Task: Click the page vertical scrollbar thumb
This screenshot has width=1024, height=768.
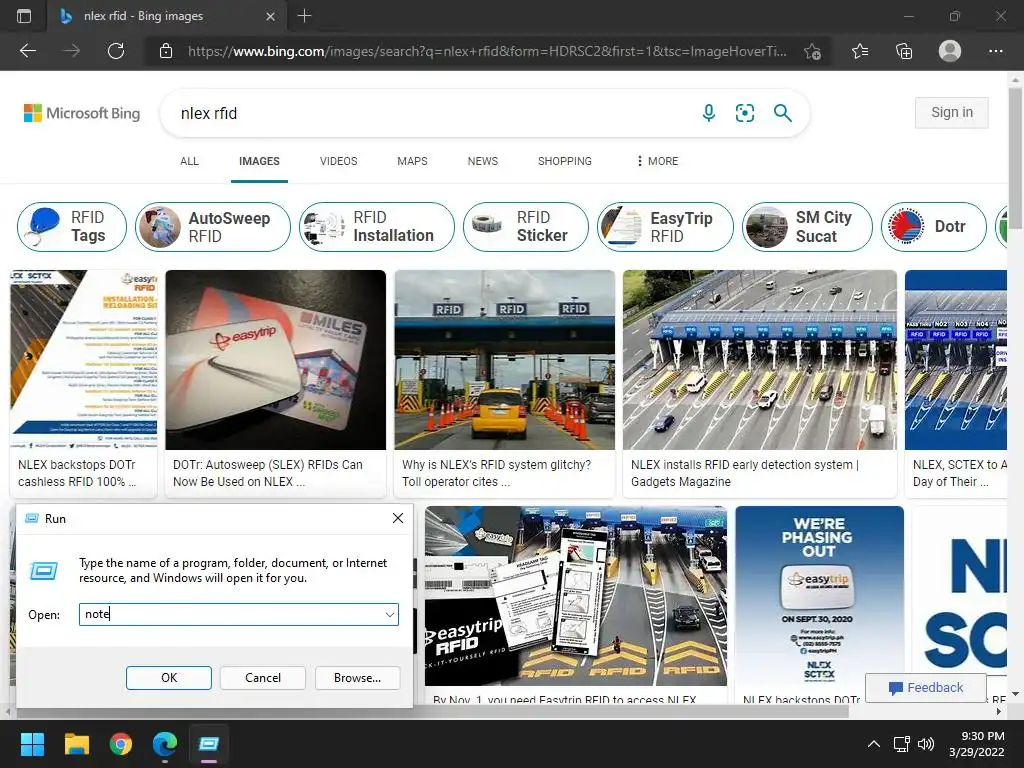Action: pyautogui.click(x=1015, y=159)
